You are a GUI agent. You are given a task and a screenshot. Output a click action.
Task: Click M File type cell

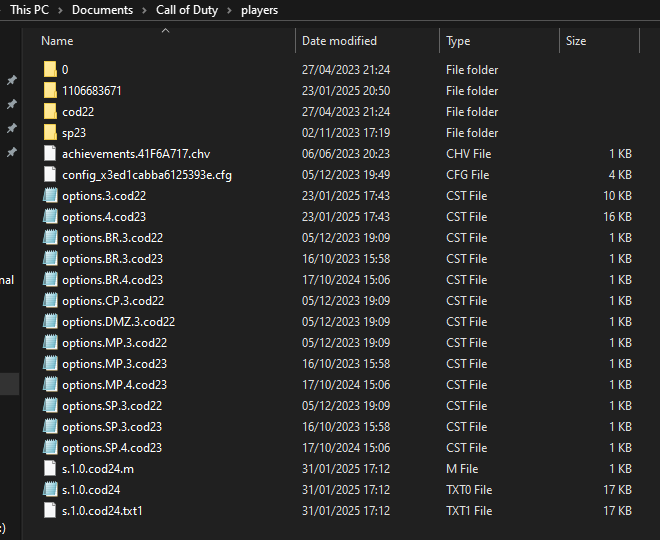[462, 469]
